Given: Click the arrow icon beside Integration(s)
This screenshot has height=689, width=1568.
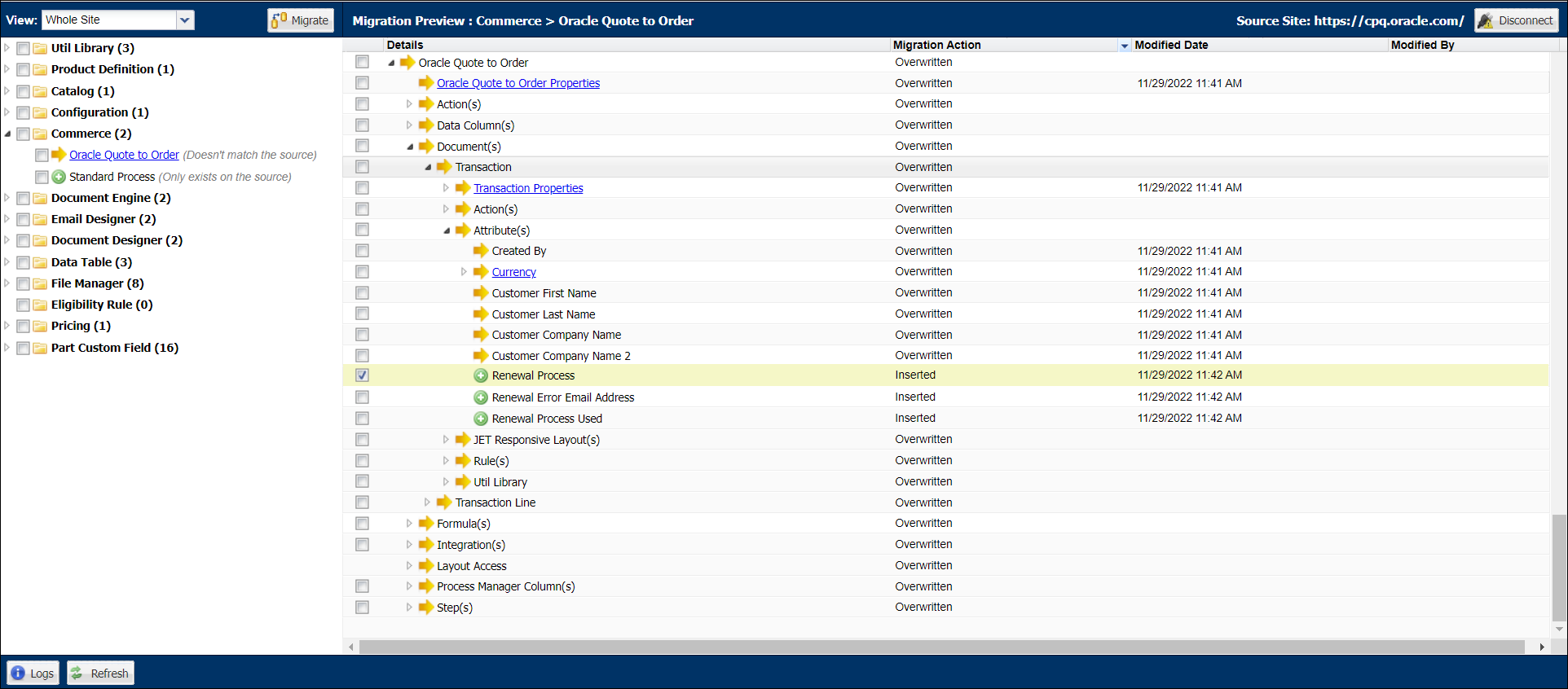Looking at the screenshot, I should coord(425,545).
